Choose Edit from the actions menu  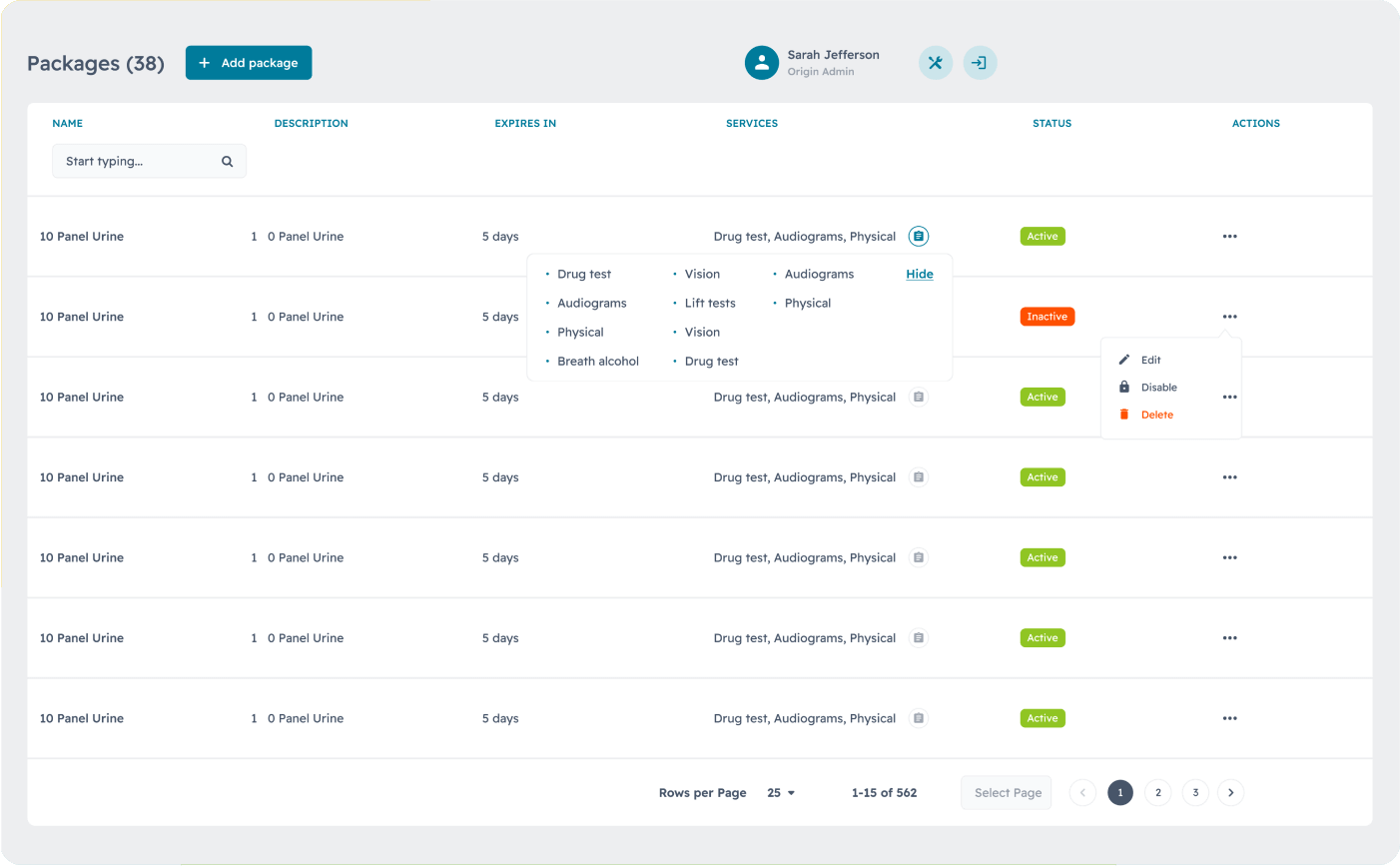tap(1150, 360)
